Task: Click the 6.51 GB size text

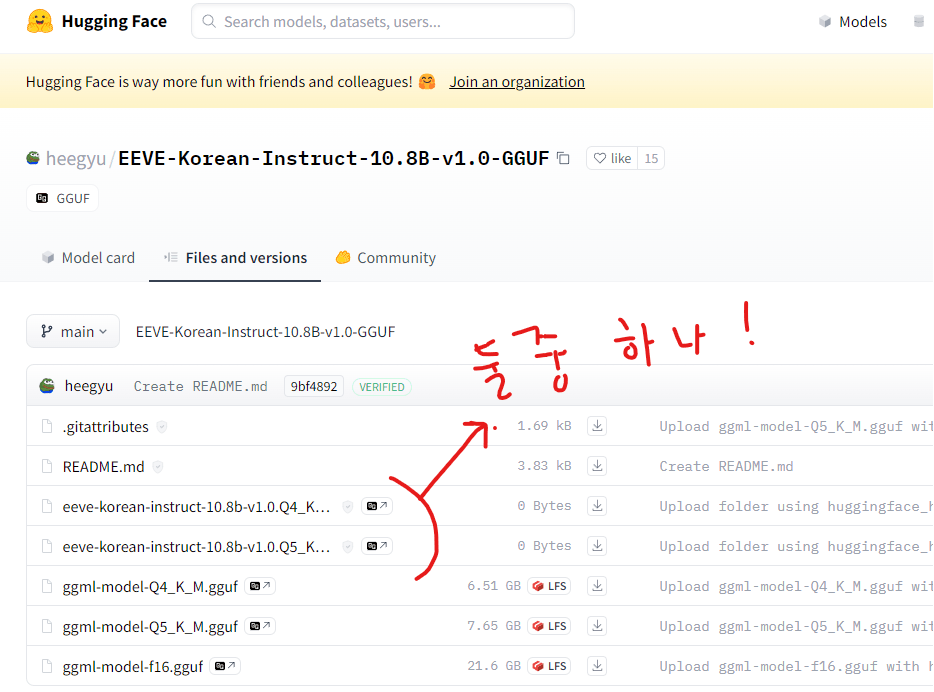Action: pos(494,586)
